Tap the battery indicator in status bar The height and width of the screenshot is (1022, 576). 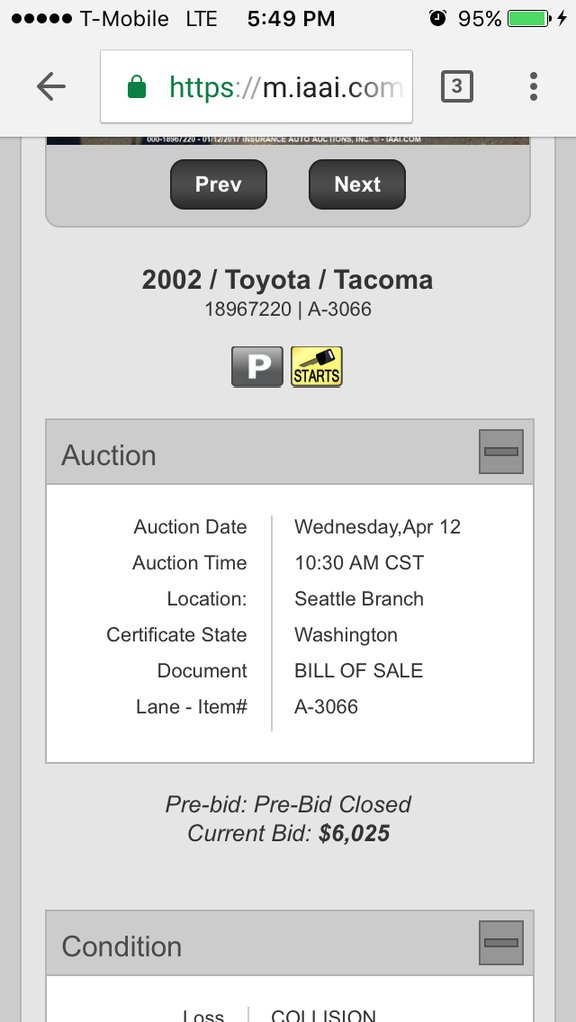528,19
